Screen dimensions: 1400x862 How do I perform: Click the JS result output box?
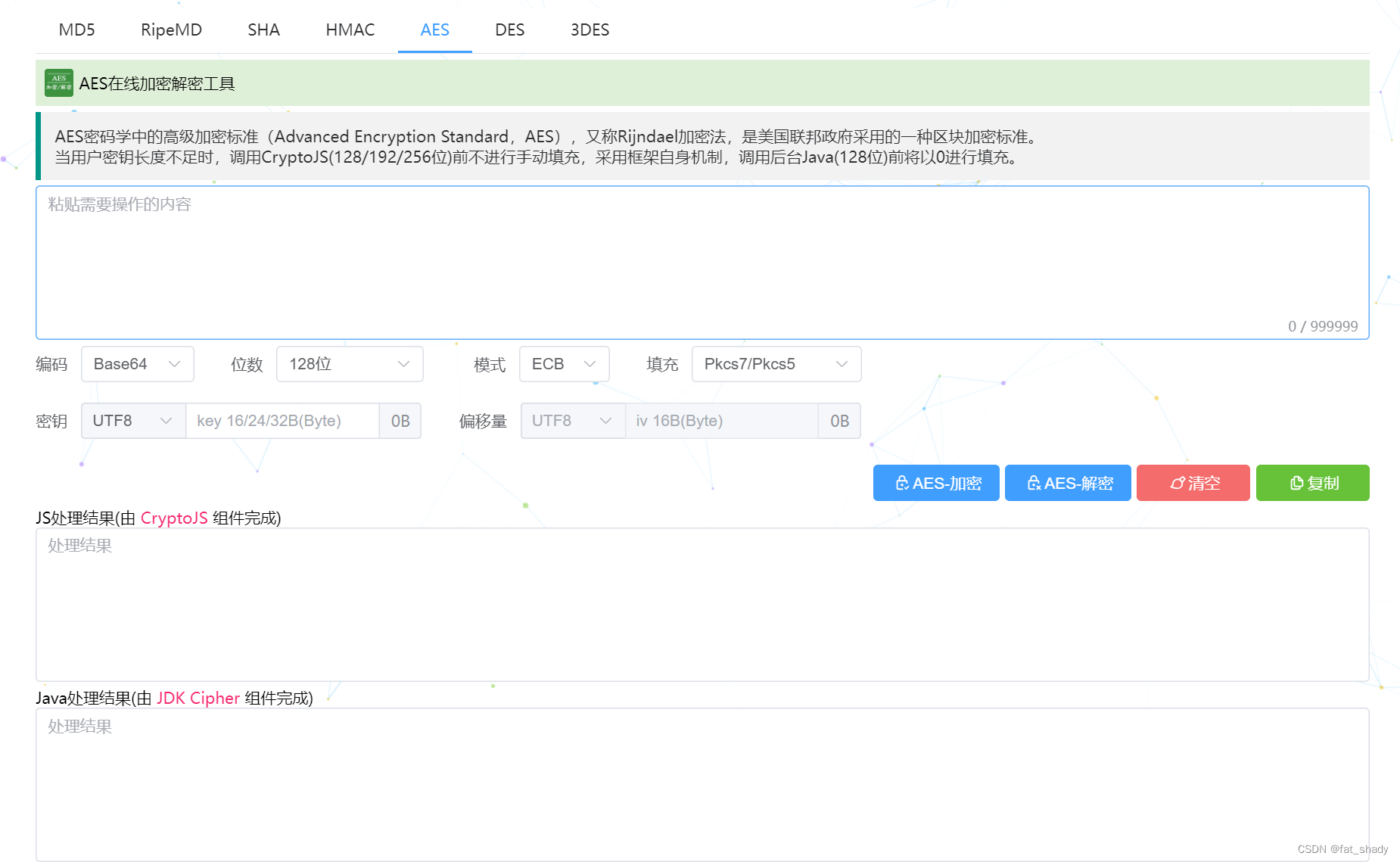click(702, 605)
